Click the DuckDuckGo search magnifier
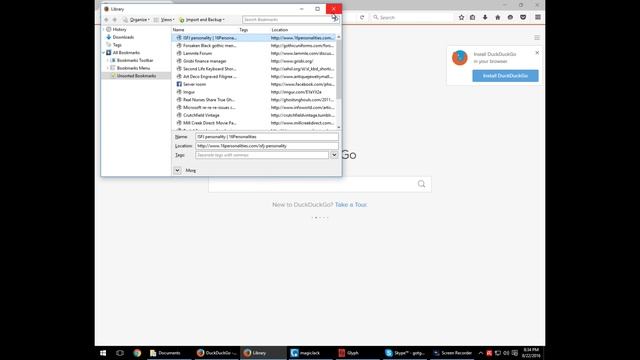 (421, 184)
